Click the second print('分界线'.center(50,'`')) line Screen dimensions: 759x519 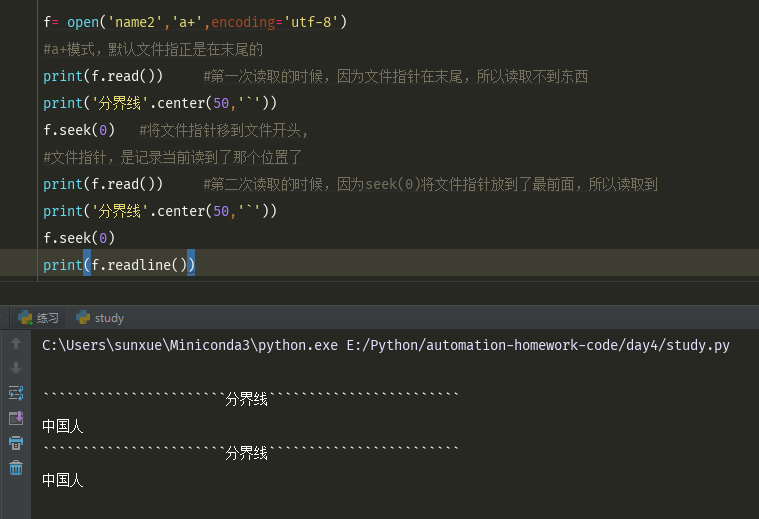coord(160,211)
